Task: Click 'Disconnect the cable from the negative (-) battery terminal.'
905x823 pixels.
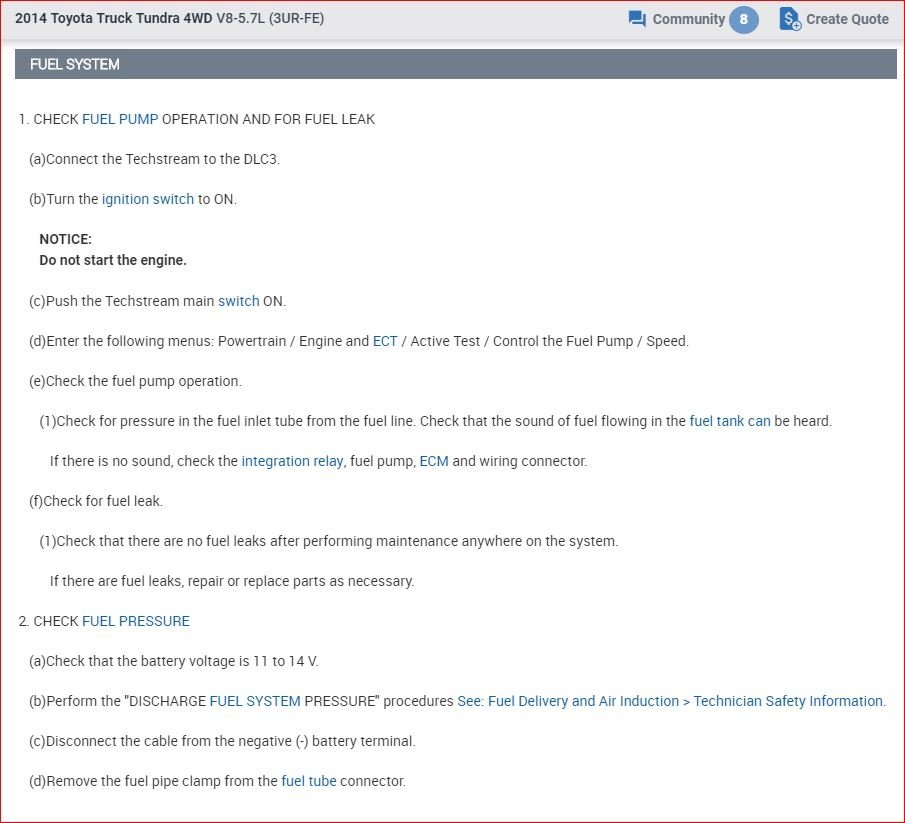Action: (x=230, y=741)
